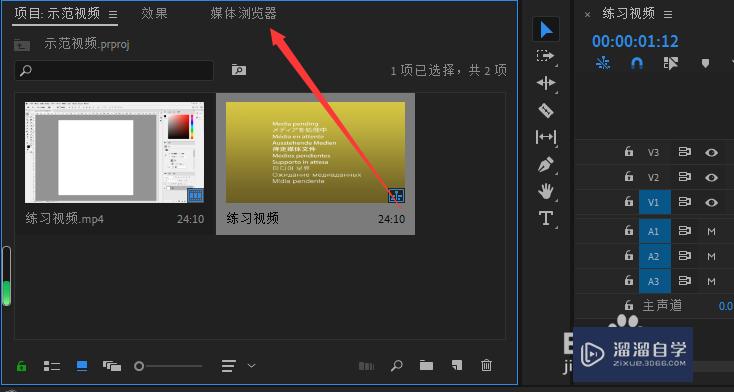
Task: Toggle V1 track targeting
Action: click(654, 202)
